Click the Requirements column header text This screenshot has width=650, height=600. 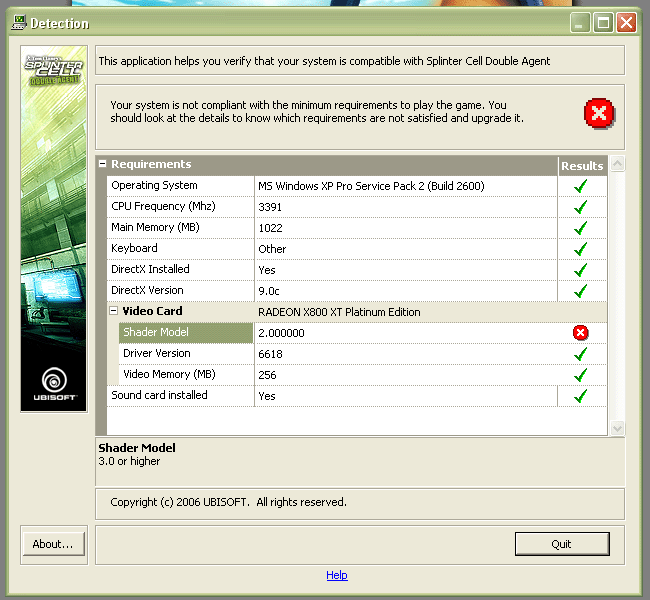click(151, 164)
